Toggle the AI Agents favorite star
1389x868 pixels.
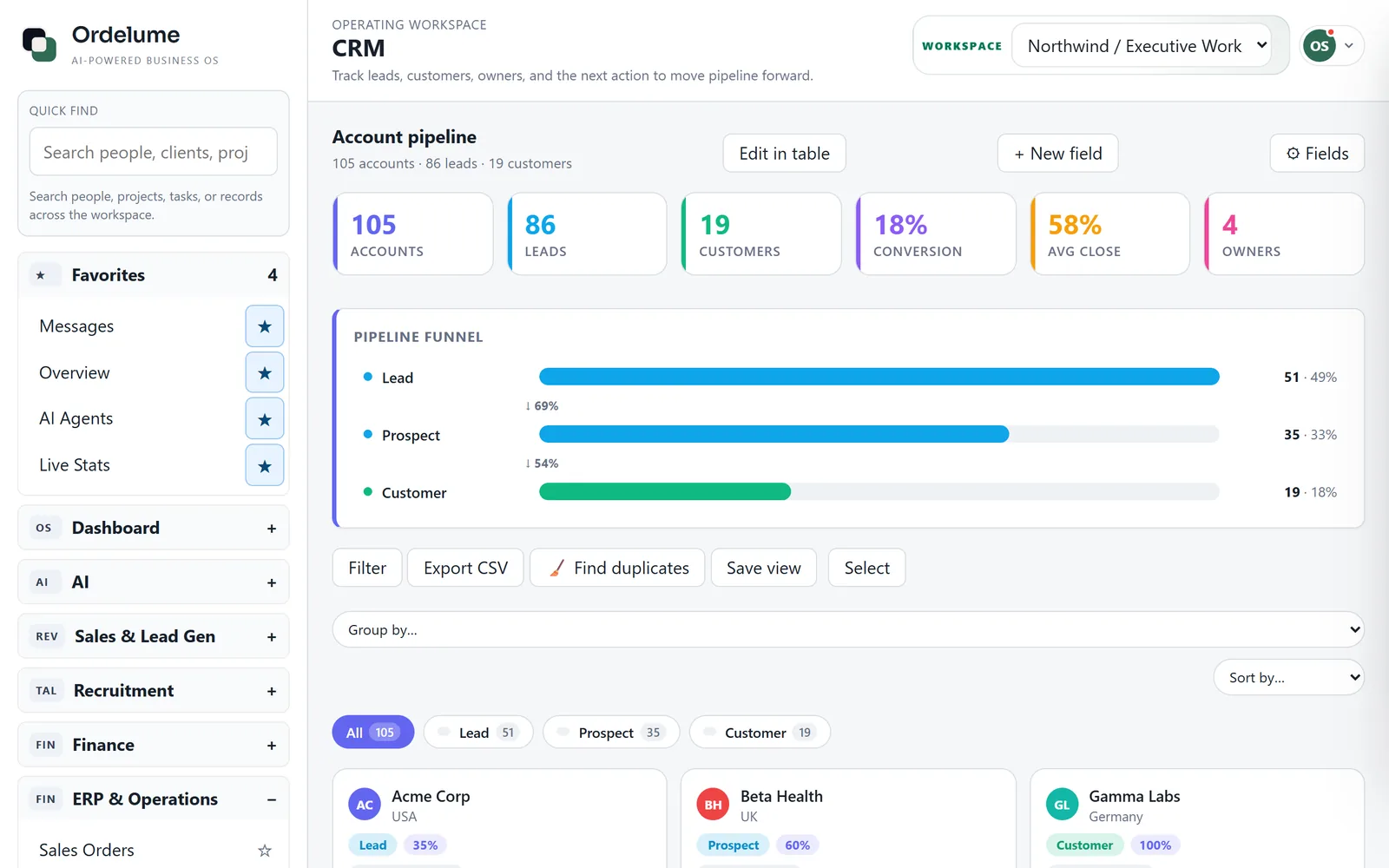tap(265, 419)
